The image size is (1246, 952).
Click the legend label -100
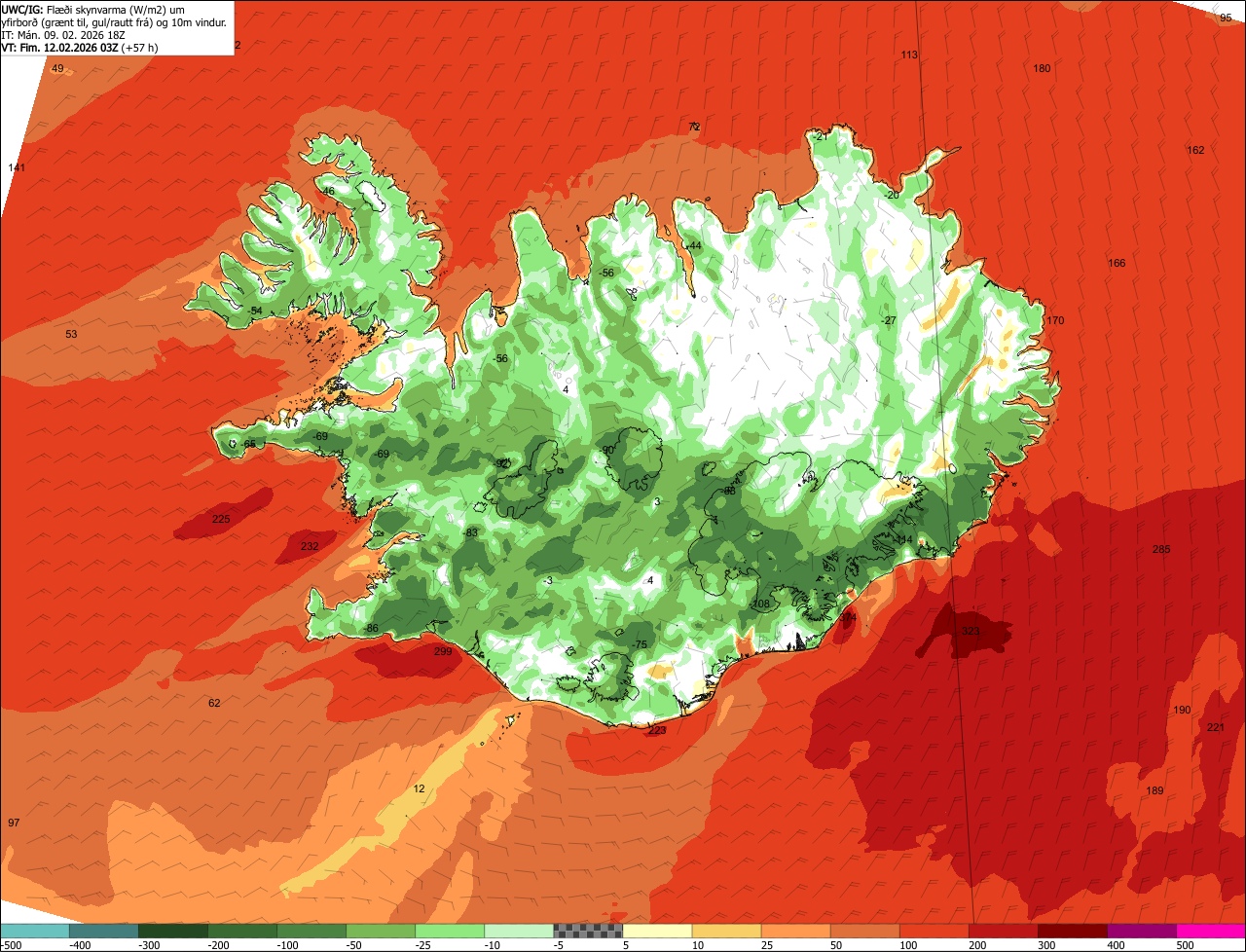pyautogui.click(x=286, y=945)
